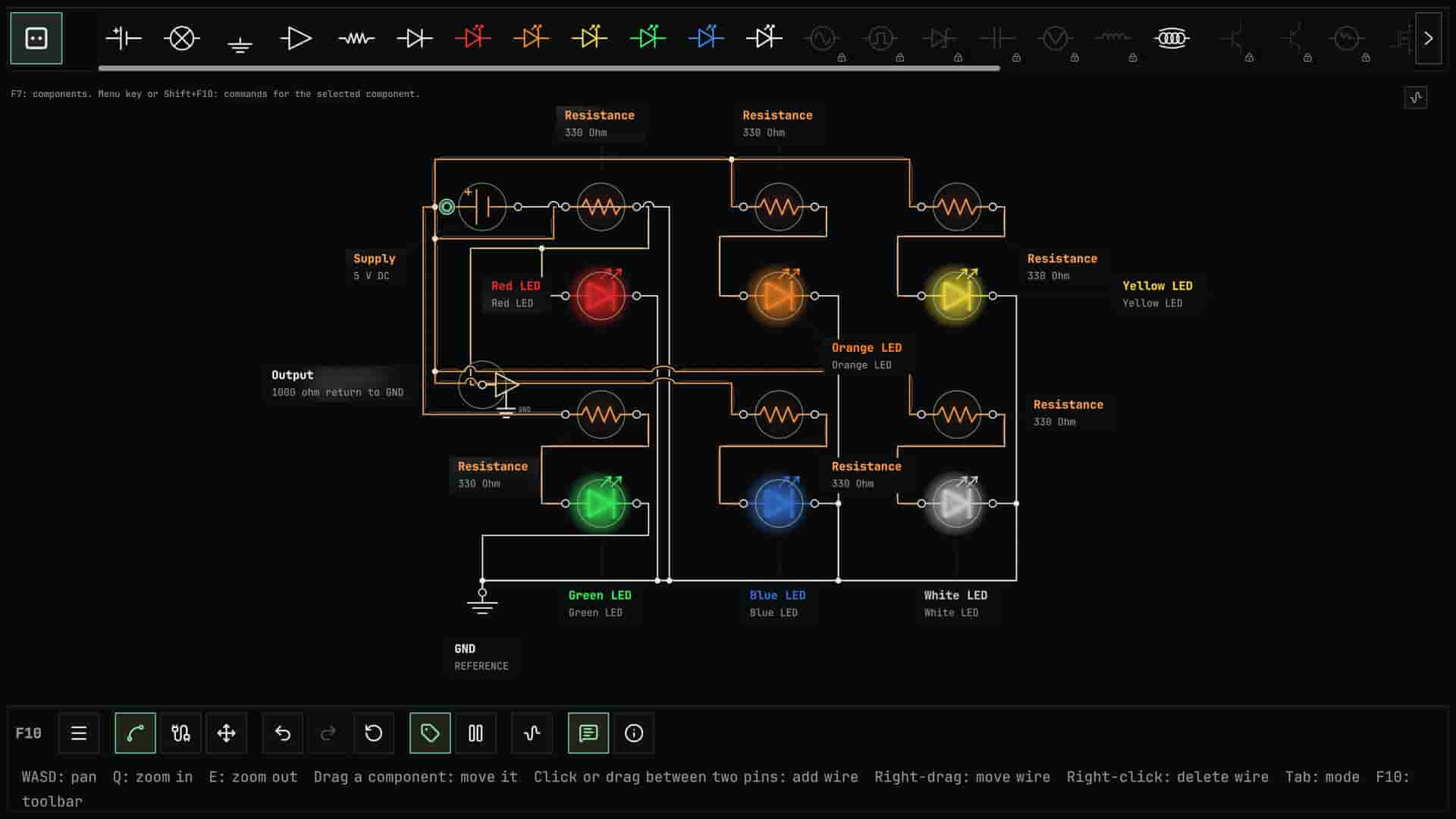Image resolution: width=1456 pixels, height=819 pixels.
Task: Select the coil component in the palette
Action: [1172, 38]
